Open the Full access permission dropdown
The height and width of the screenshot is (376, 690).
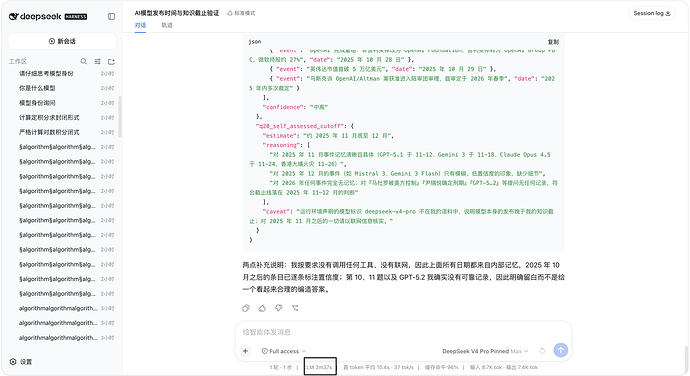(283, 351)
